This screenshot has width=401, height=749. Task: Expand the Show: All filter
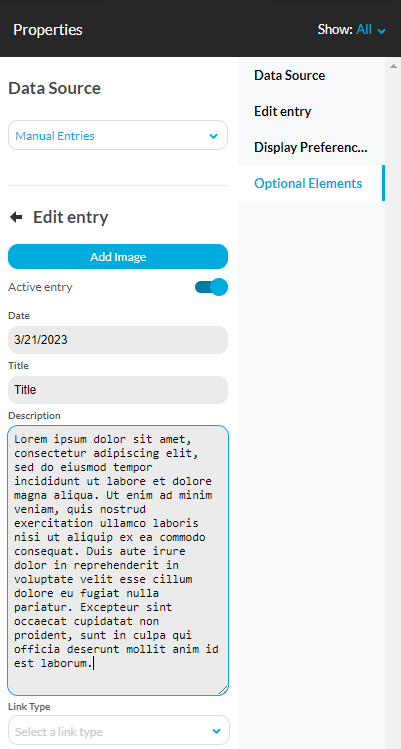[352, 30]
